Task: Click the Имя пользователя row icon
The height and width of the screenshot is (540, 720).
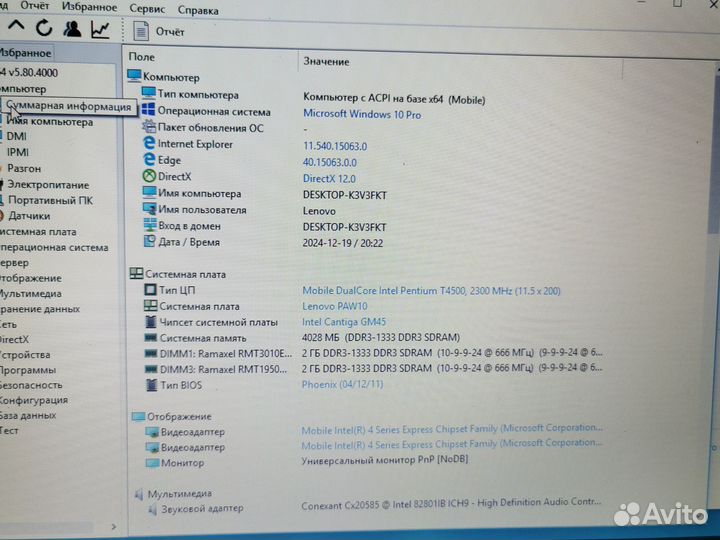Action: click(150, 209)
